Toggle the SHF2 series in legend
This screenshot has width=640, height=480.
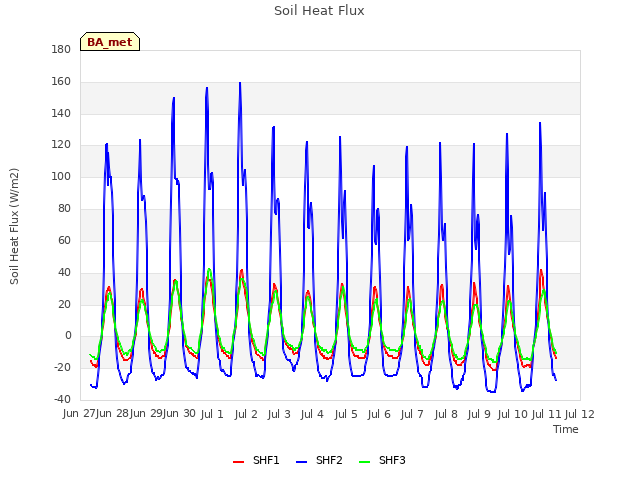tap(319, 460)
